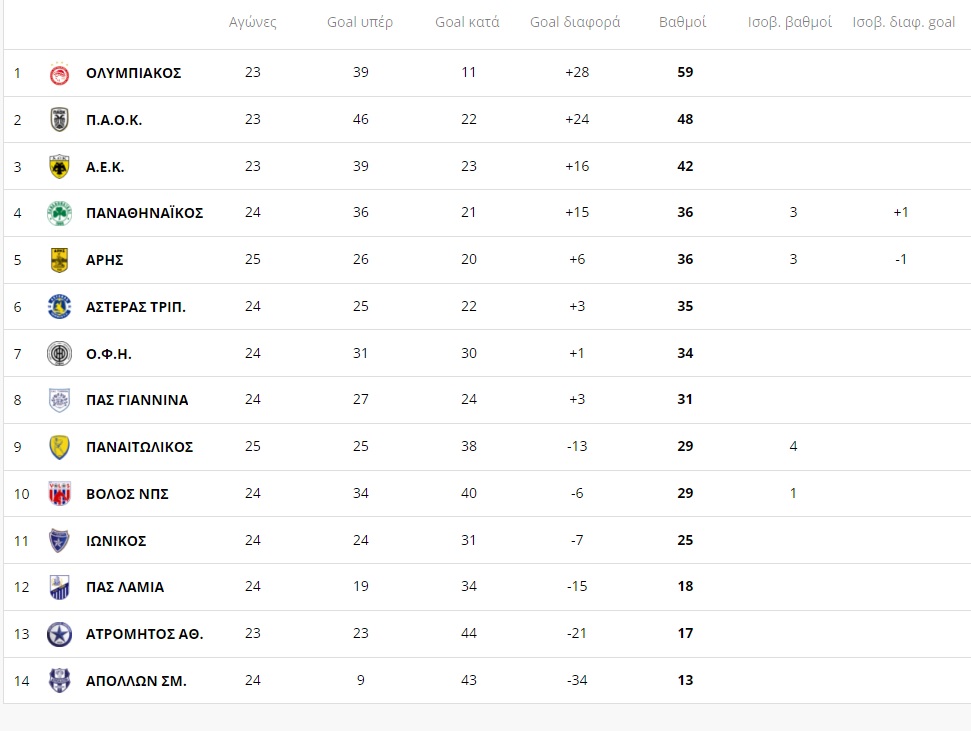971x731 pixels.
Task: Click the ΑΡΗΣ yellow crest
Action: click(59, 260)
